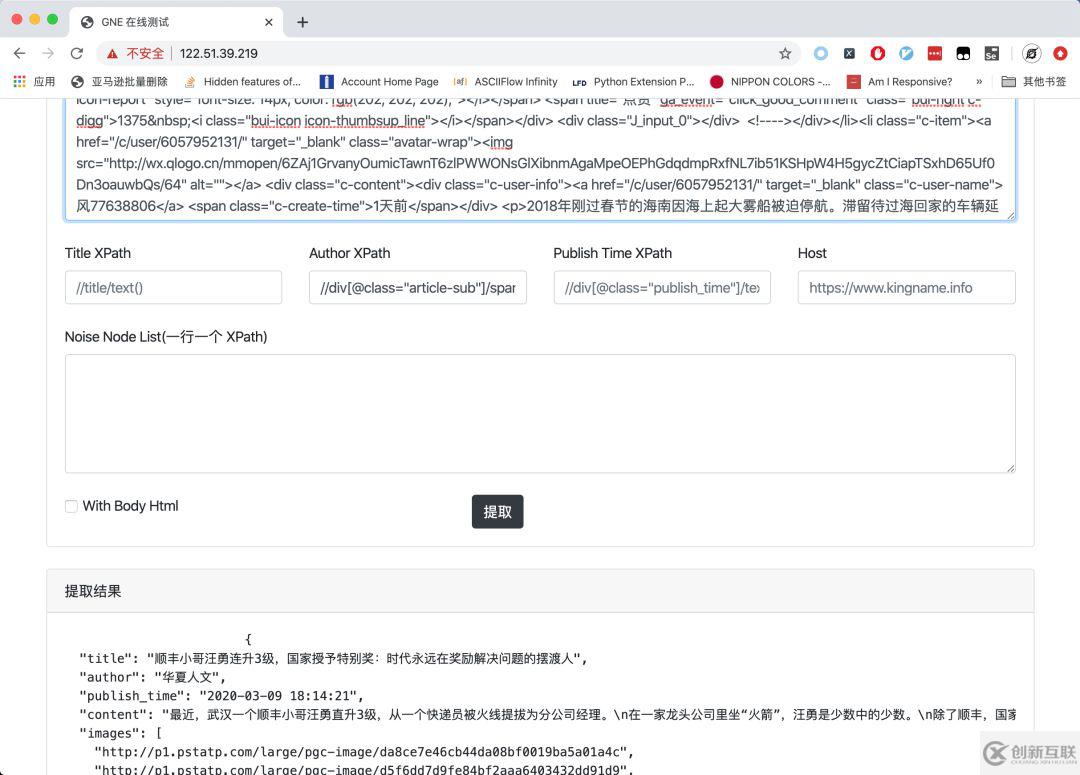The width and height of the screenshot is (1080, 775).
Task: Open the red Opera-style extension icon
Action: 878,53
